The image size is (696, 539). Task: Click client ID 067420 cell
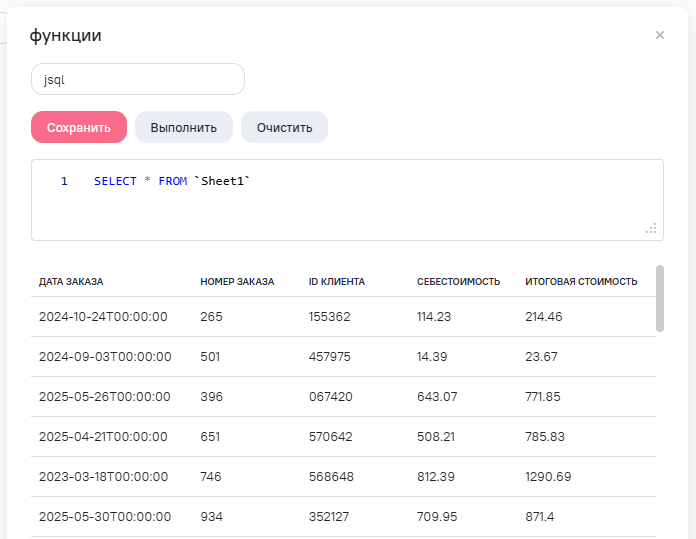pyautogui.click(x=331, y=397)
